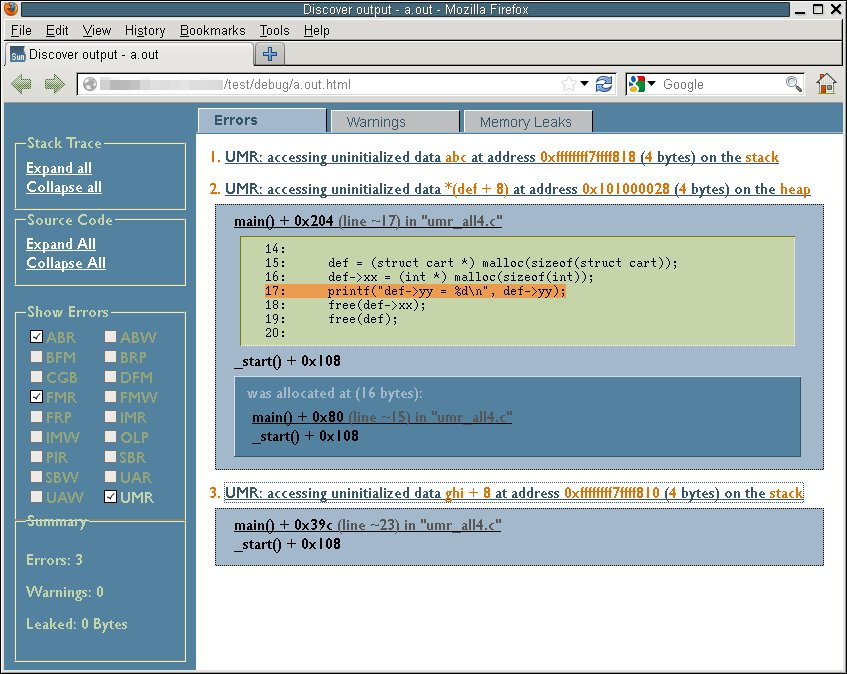Image resolution: width=847 pixels, height=674 pixels.
Task: Click the browser Back arrow button
Action: click(x=21, y=84)
